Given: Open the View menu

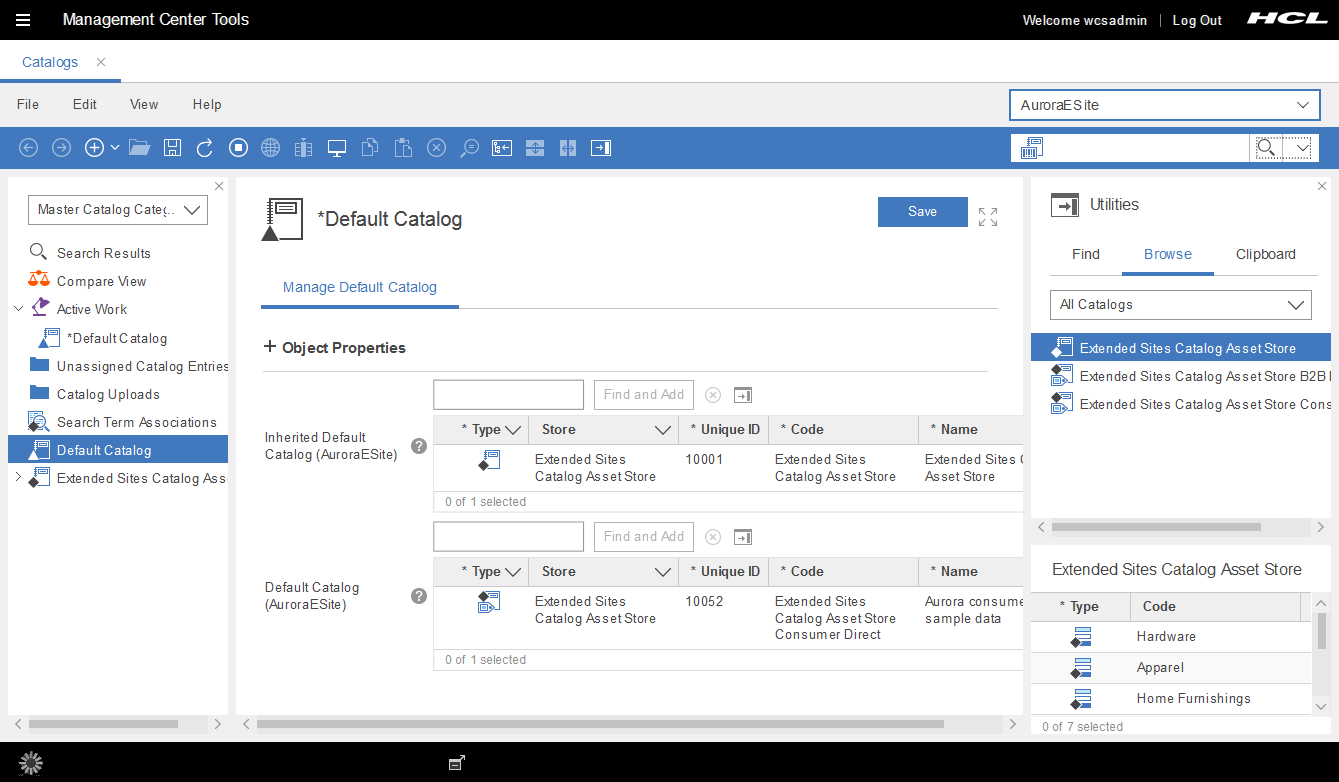Looking at the screenshot, I should click(x=144, y=104).
